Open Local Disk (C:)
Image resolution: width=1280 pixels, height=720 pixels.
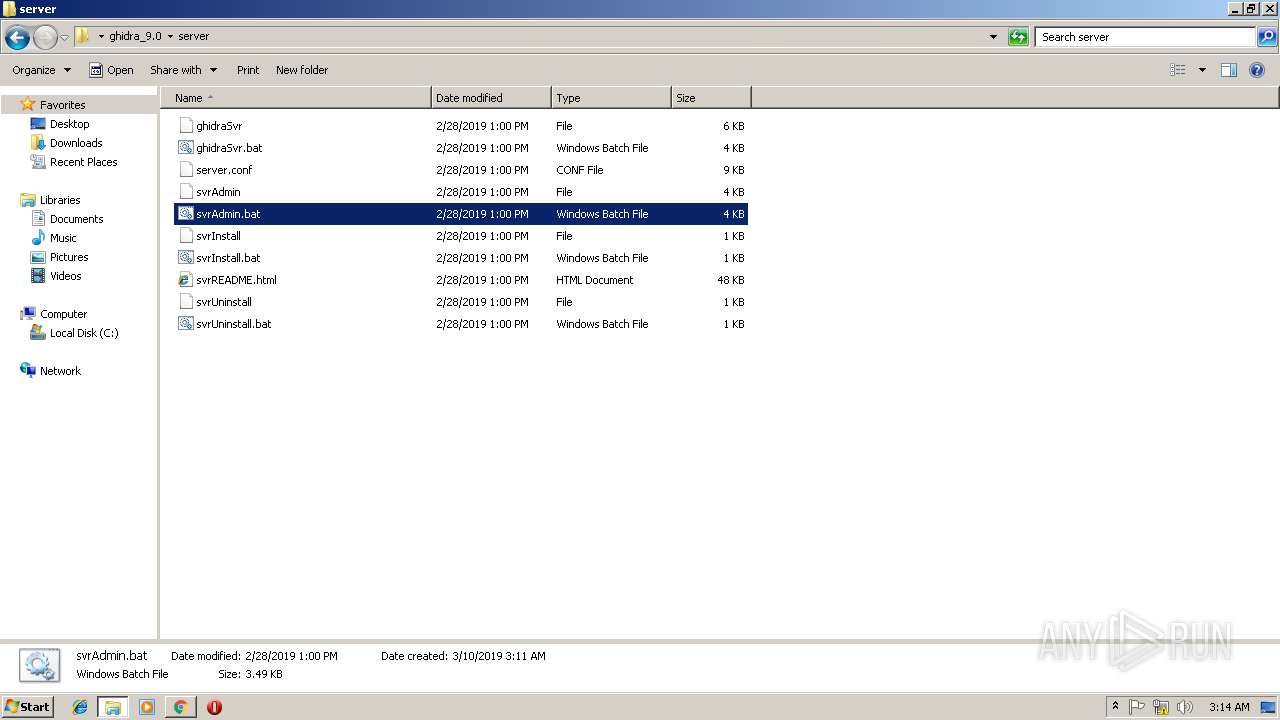(x=84, y=333)
